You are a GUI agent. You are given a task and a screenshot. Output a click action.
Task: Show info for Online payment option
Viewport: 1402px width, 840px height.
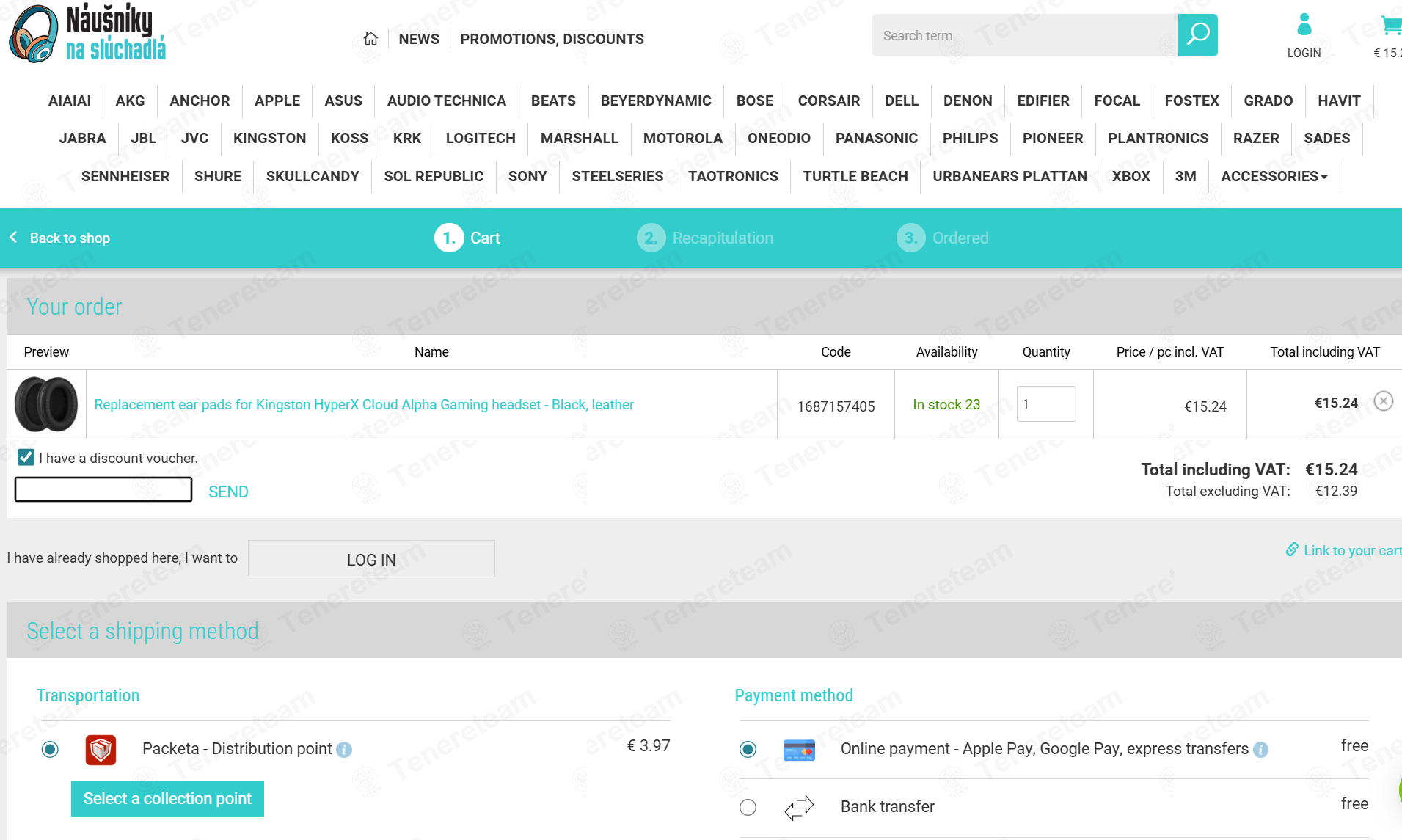coord(1260,750)
